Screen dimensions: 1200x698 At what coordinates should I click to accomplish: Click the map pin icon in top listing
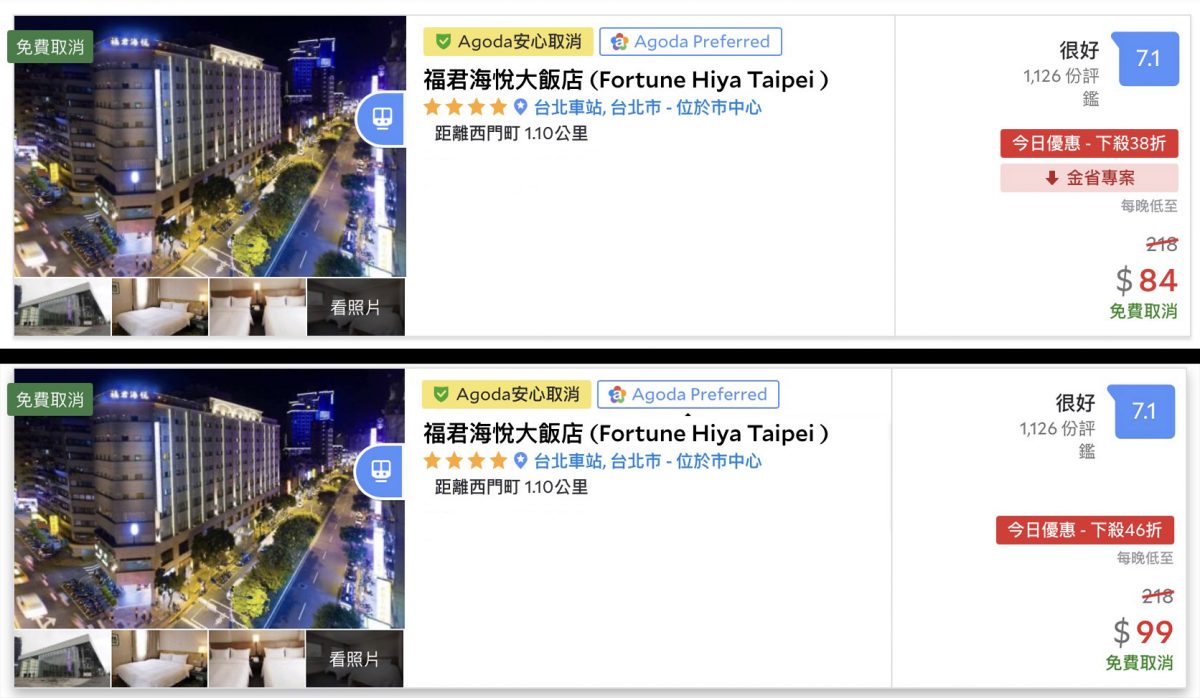coord(520,107)
